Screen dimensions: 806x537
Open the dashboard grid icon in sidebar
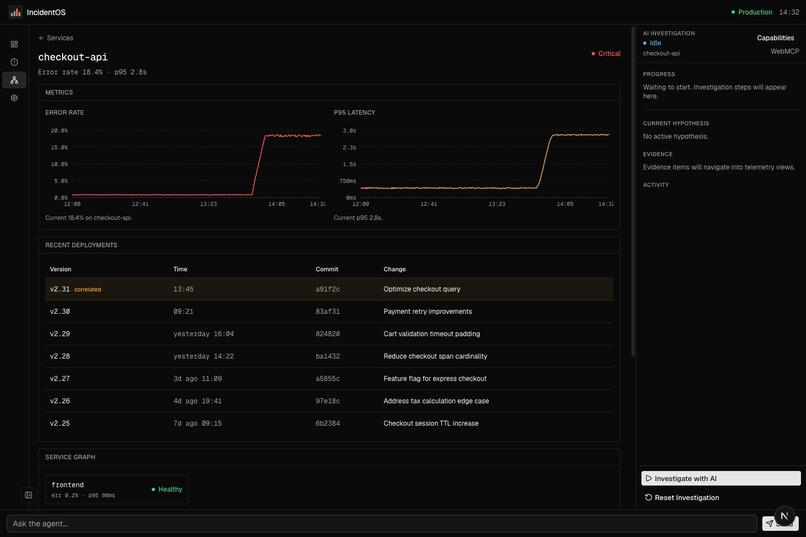tap(14, 44)
